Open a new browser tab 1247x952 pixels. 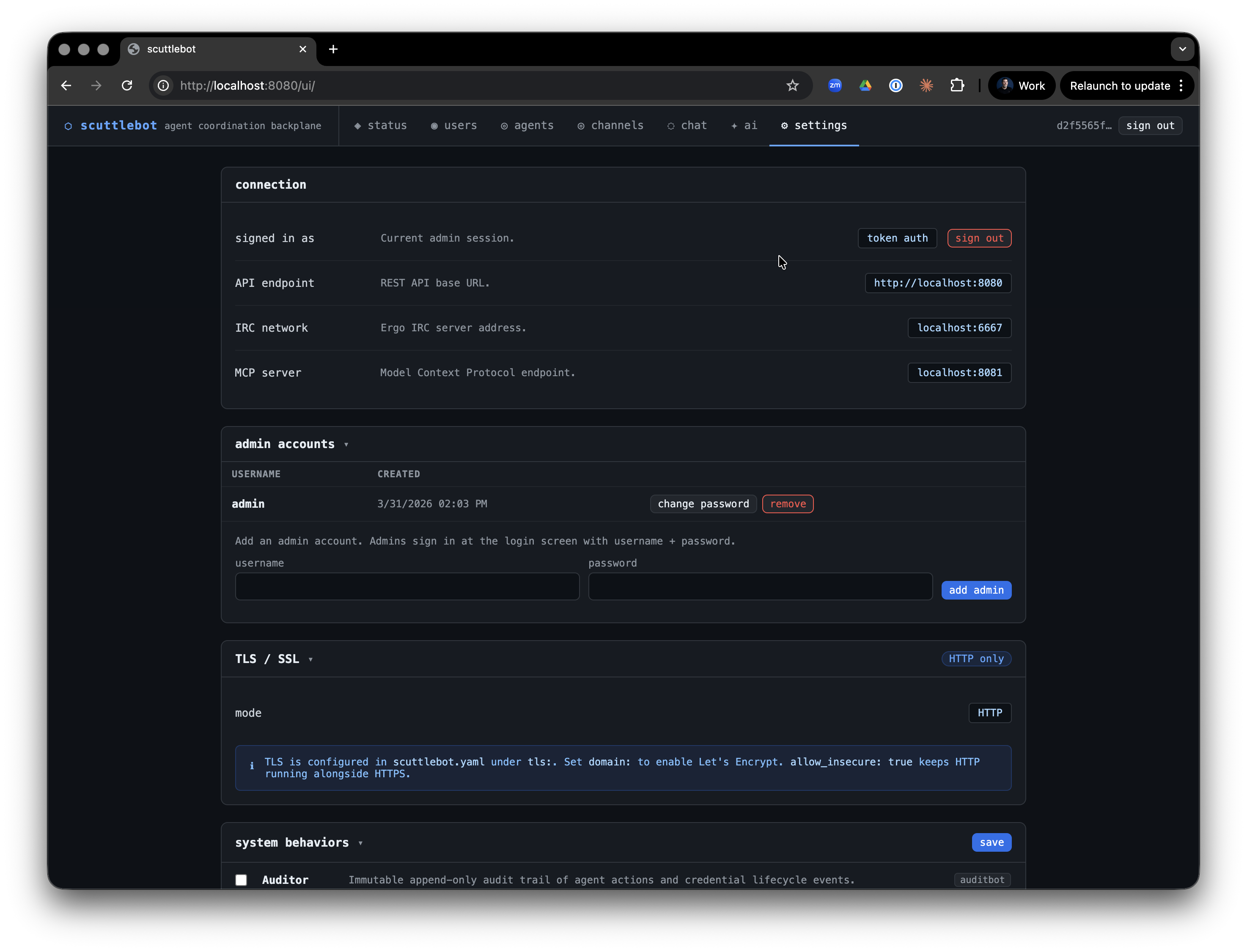(x=333, y=50)
